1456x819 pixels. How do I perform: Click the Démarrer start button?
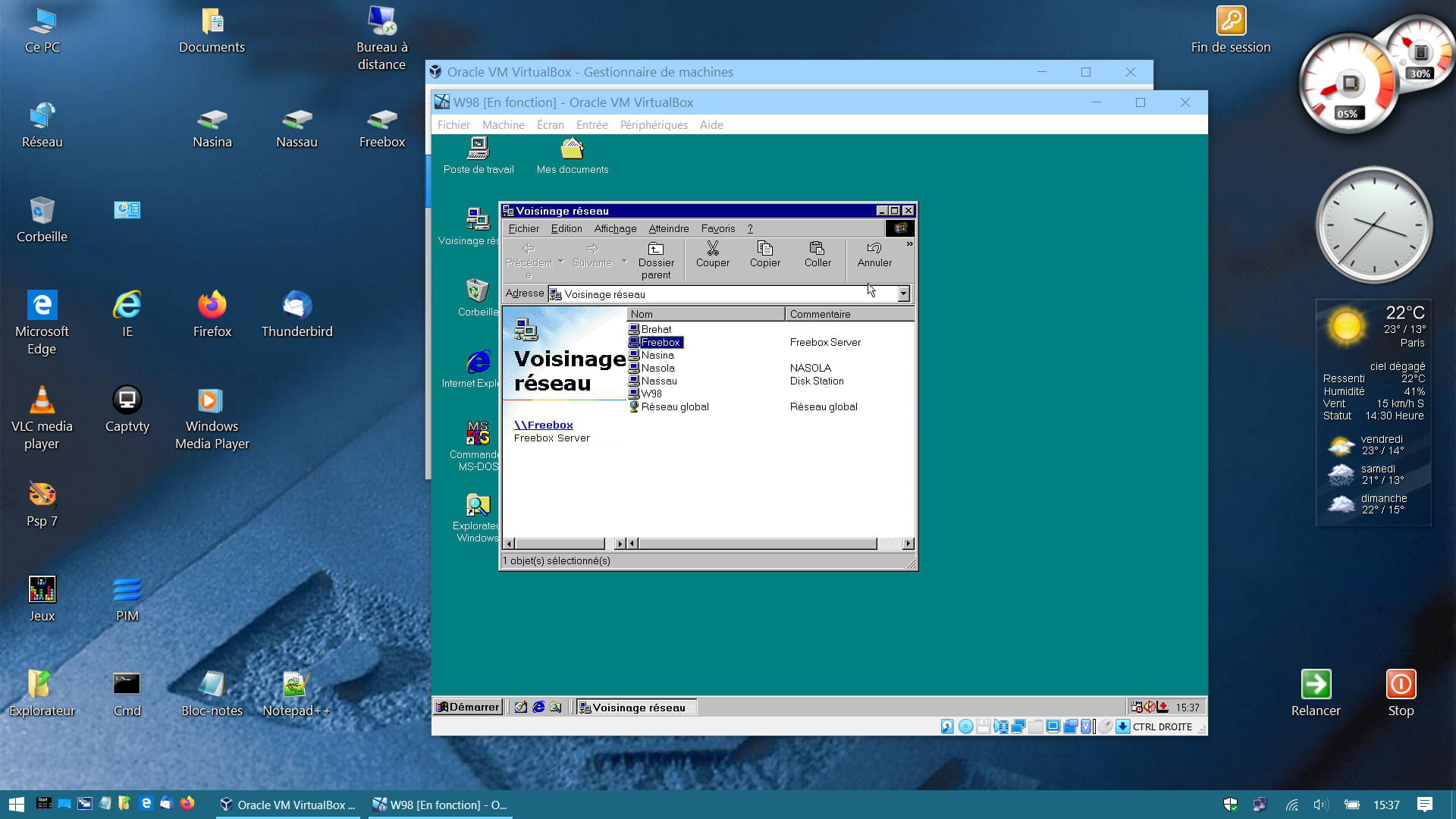[x=467, y=707]
